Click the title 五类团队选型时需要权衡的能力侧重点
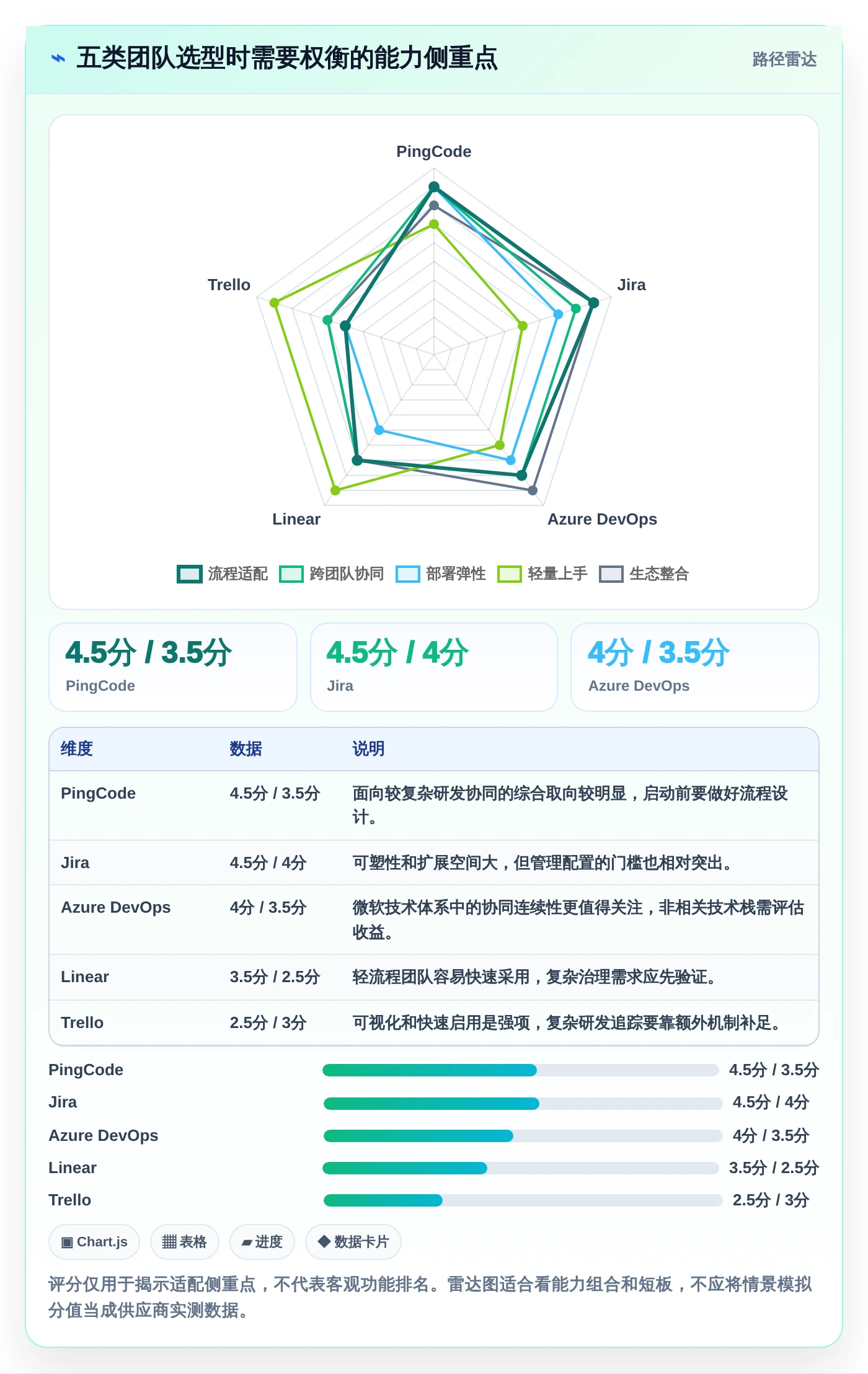Viewport: 868px width, 1374px height. [x=287, y=58]
